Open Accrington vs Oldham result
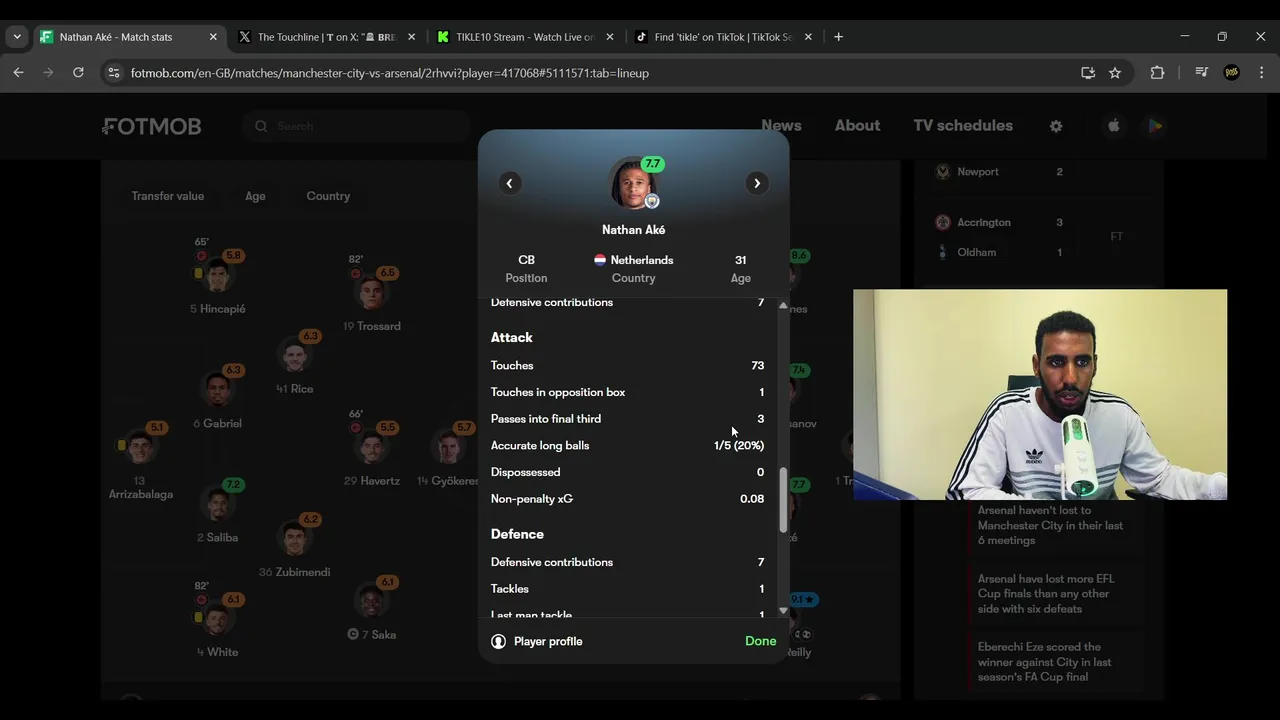 tap(1039, 237)
